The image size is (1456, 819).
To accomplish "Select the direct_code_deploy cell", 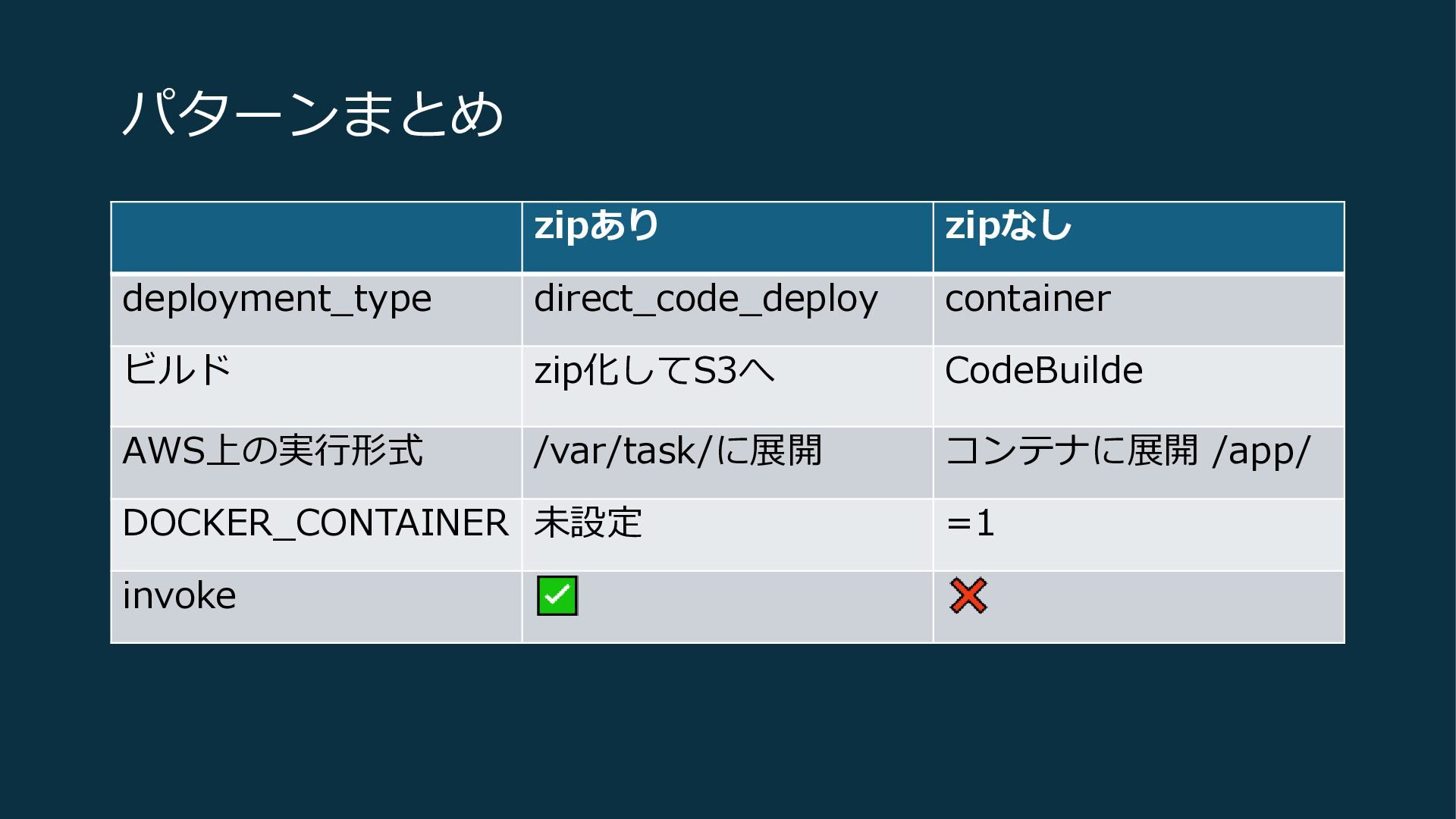I will pos(706,299).
